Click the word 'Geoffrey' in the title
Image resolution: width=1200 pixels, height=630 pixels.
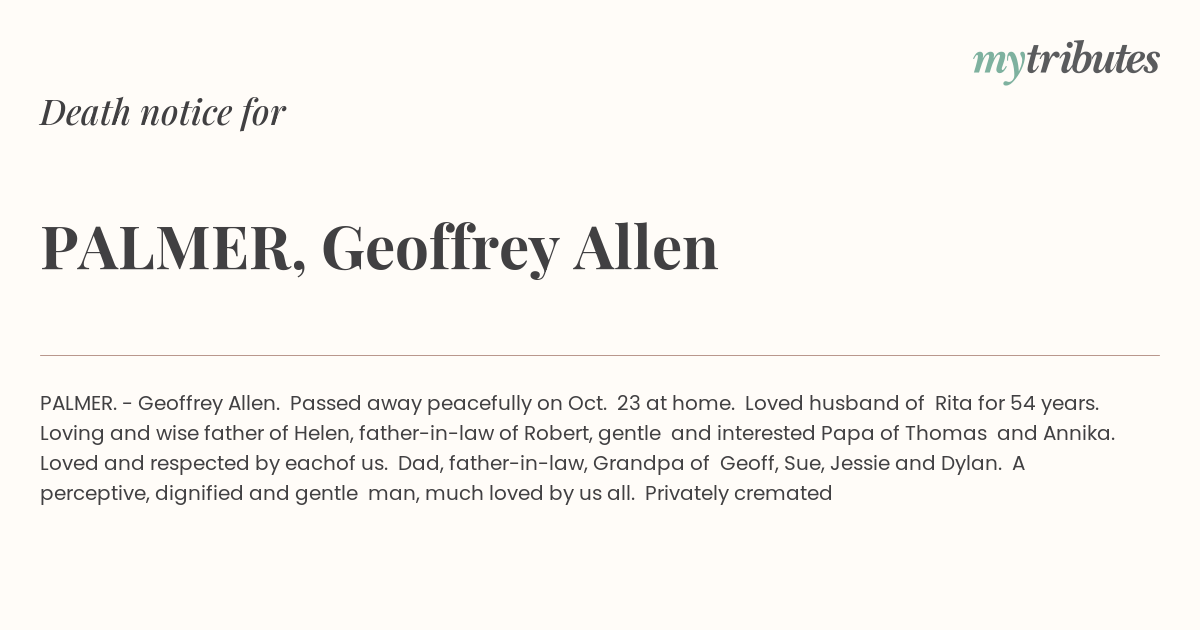coord(440,248)
